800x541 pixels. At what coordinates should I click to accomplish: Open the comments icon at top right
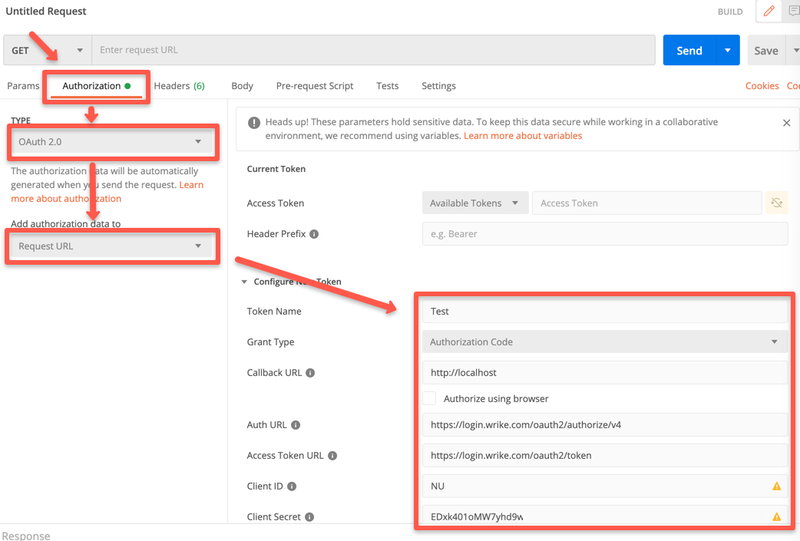click(x=793, y=12)
